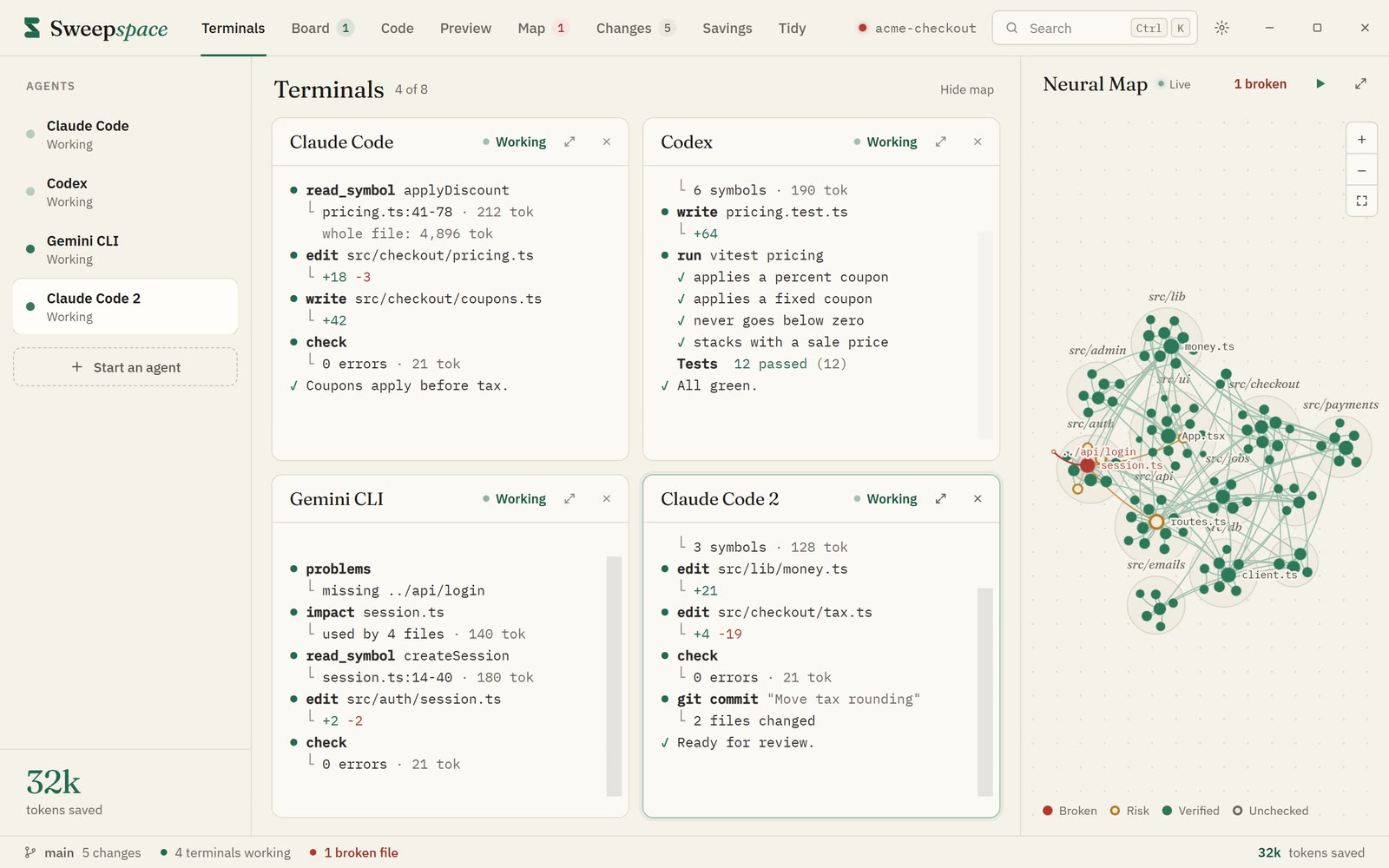This screenshot has height=868, width=1389.
Task: Click the 1 broken file status entry
Action: tap(354, 852)
